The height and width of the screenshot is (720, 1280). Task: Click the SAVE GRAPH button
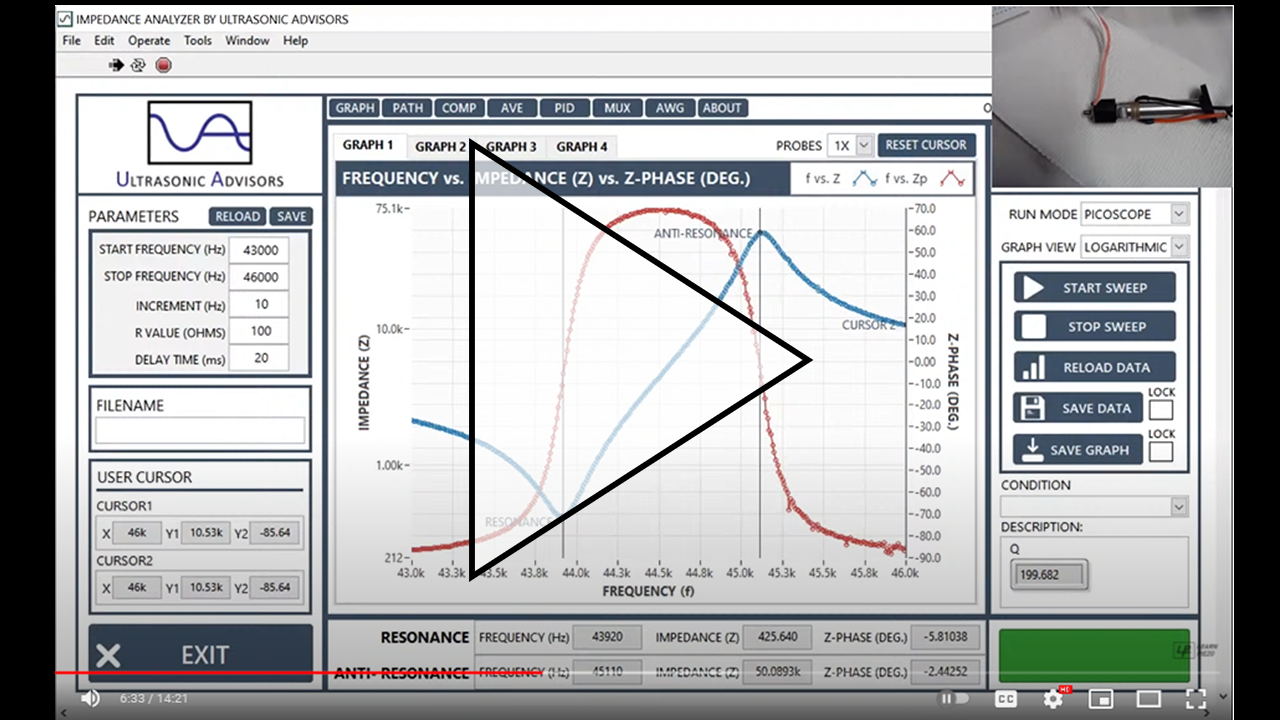pos(1078,450)
